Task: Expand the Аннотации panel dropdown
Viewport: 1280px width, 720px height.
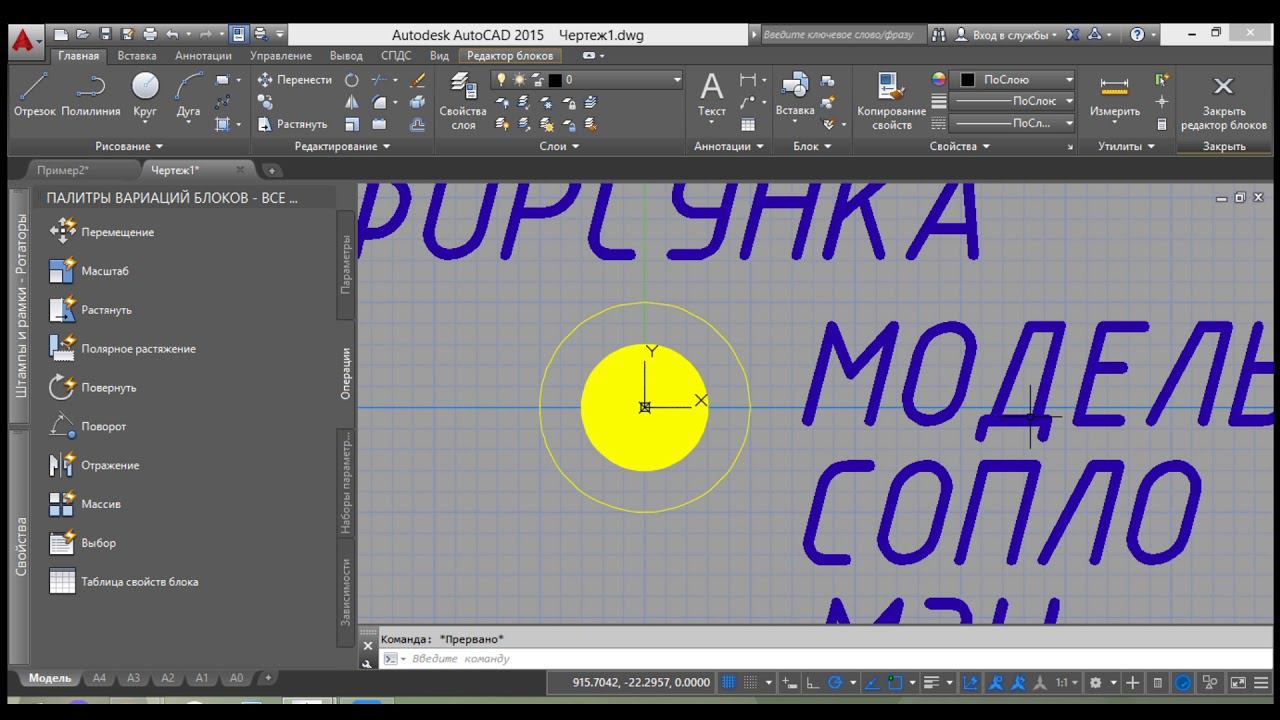Action: pos(729,146)
